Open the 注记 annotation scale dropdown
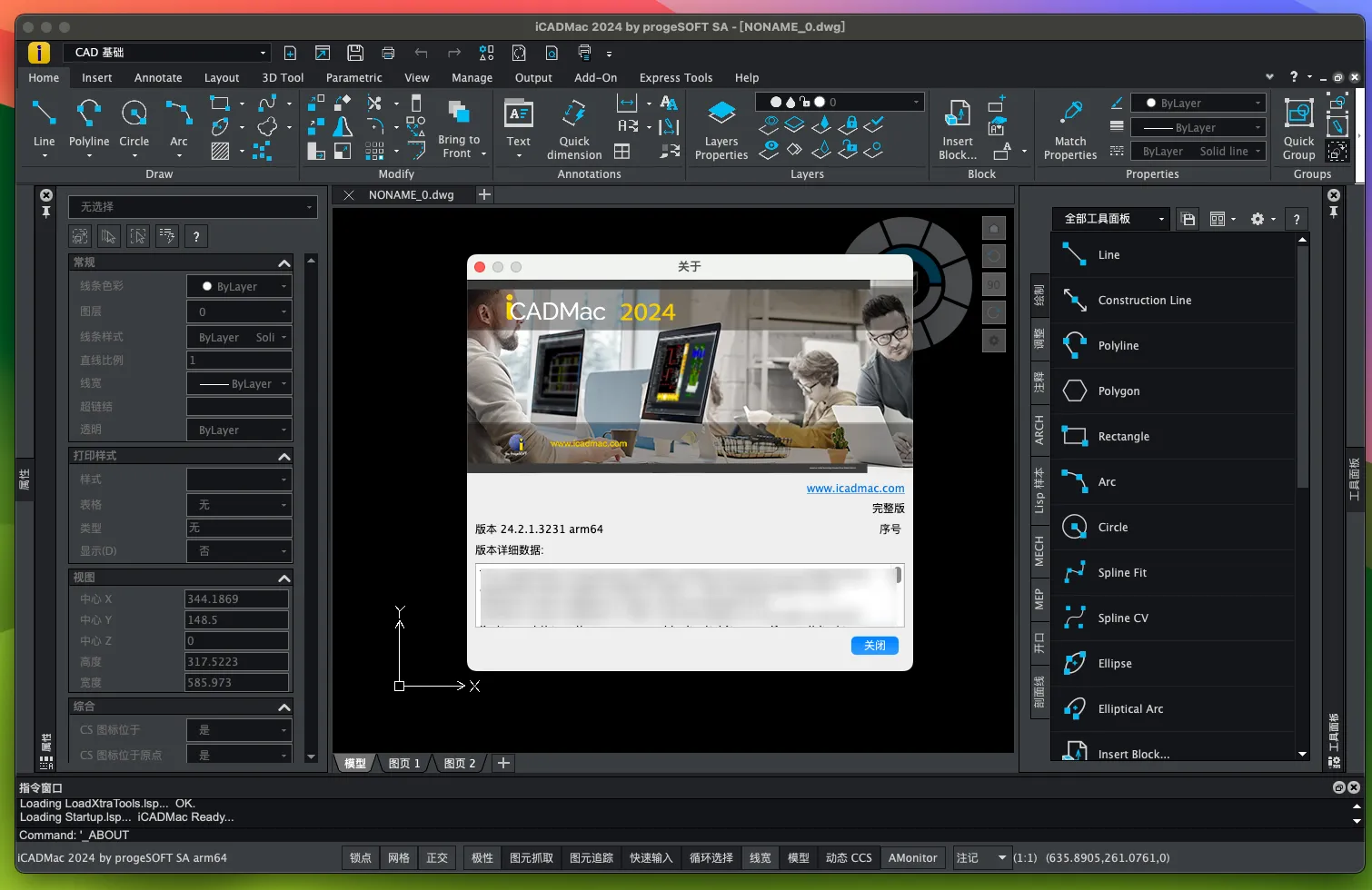Image resolution: width=1372 pixels, height=890 pixels. [x=982, y=858]
